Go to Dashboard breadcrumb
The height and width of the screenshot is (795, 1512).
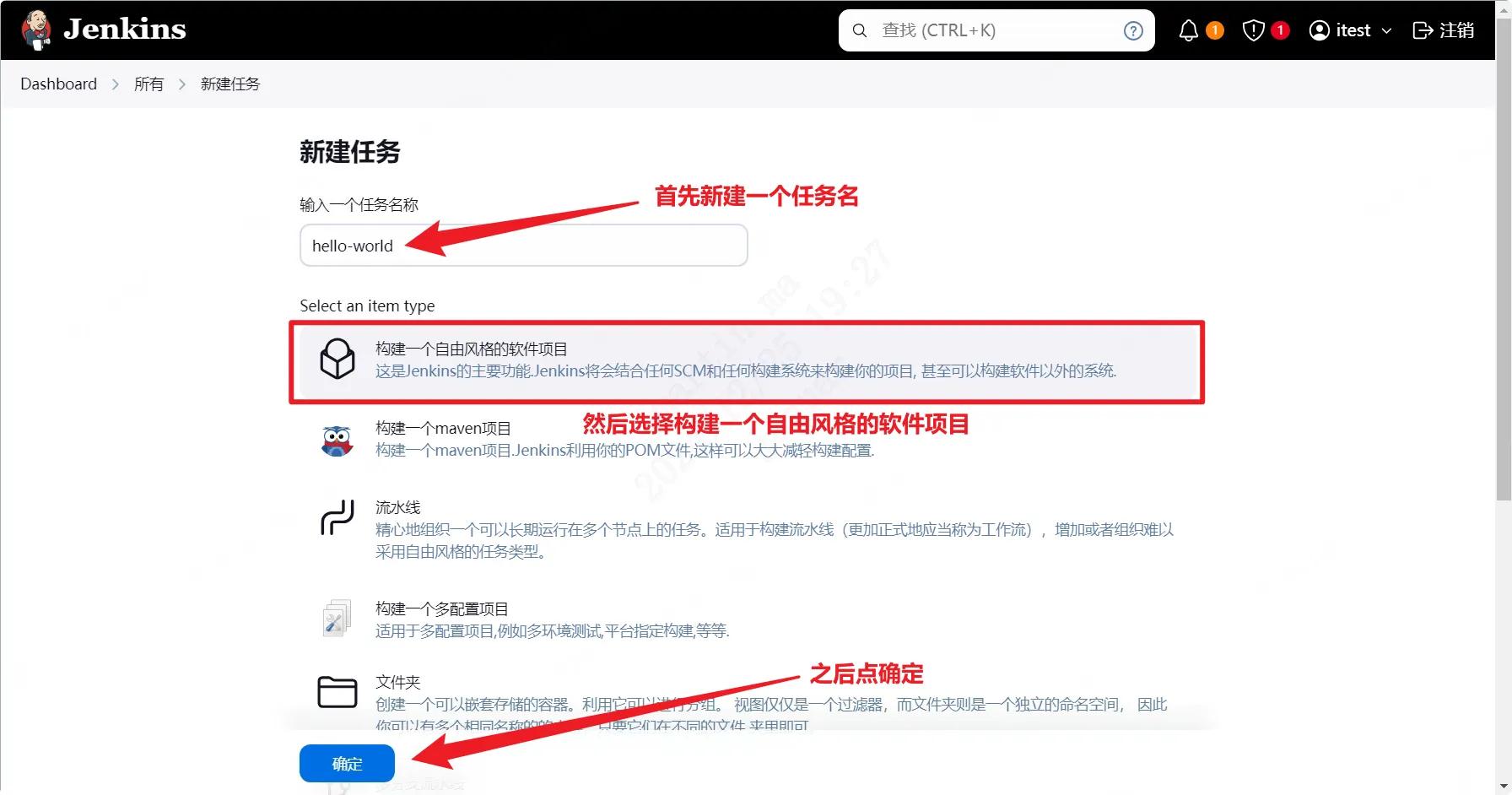(x=59, y=84)
